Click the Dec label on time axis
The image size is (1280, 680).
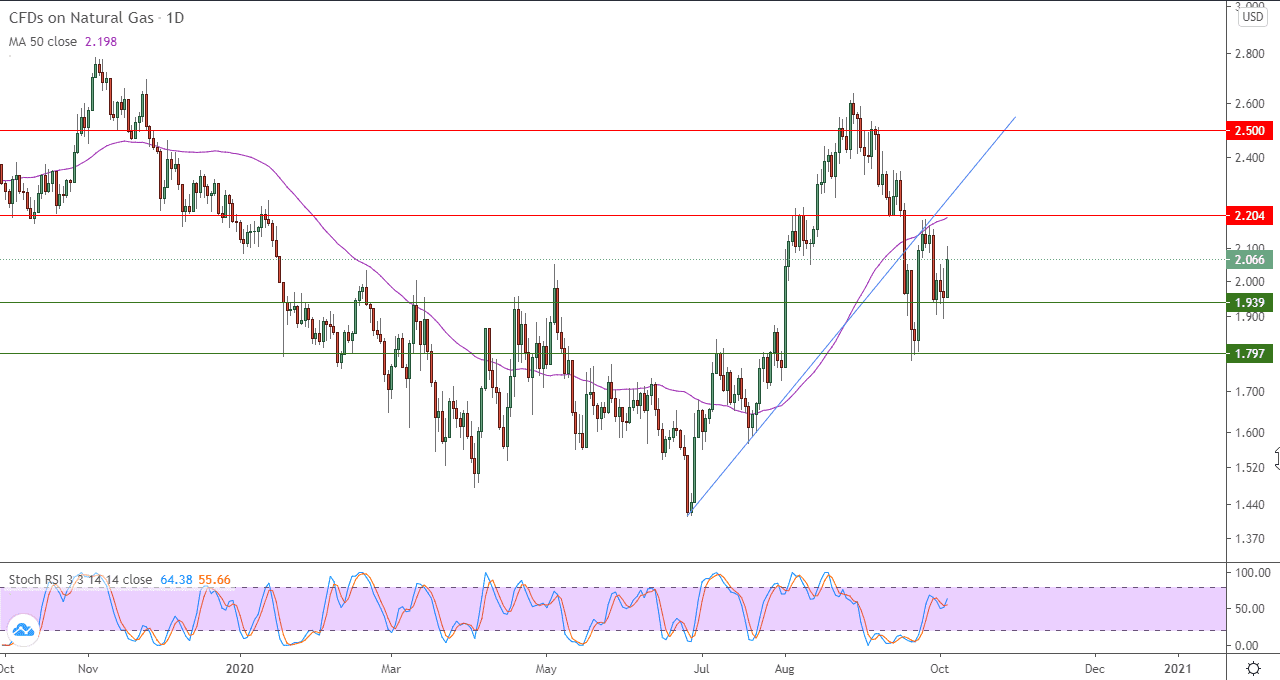click(x=1095, y=667)
